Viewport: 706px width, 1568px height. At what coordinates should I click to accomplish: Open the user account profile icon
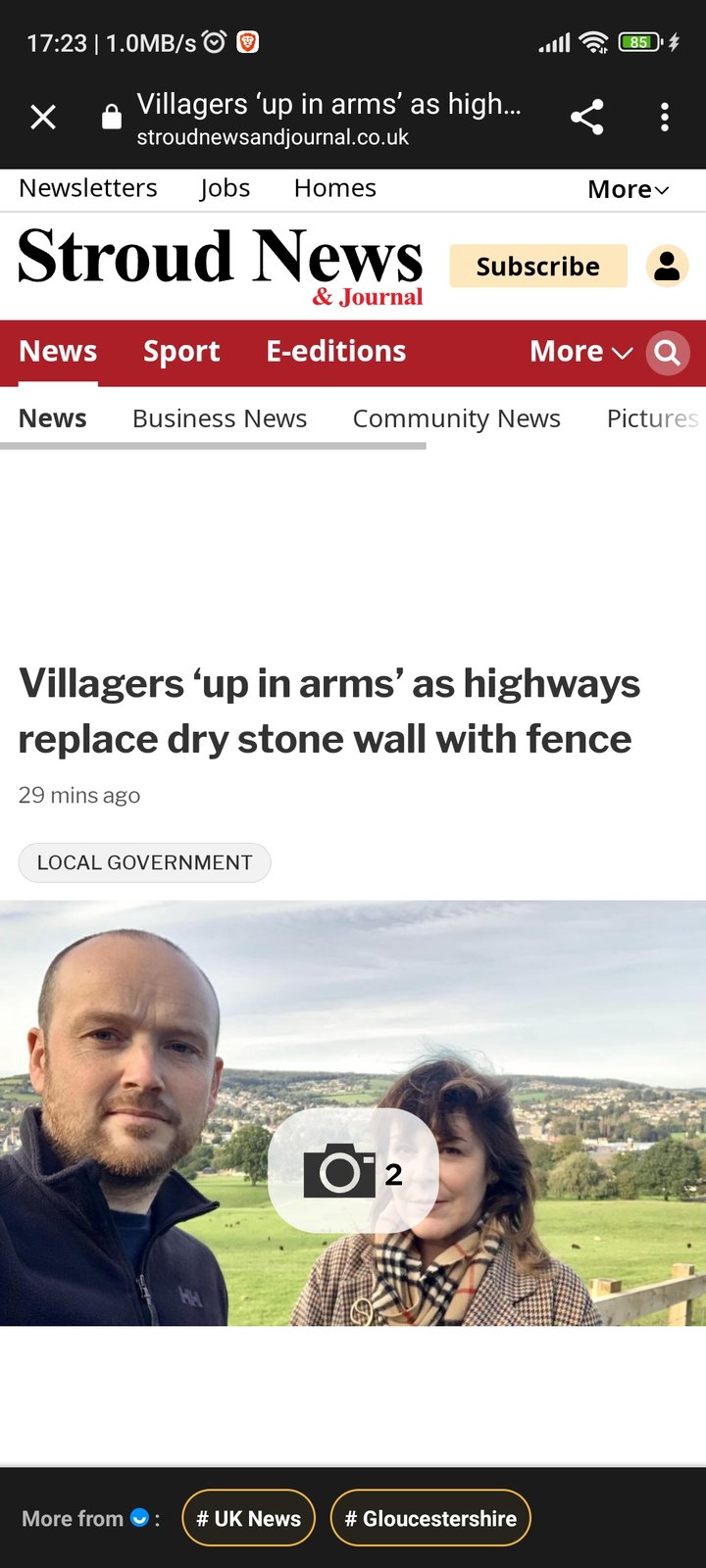click(667, 266)
